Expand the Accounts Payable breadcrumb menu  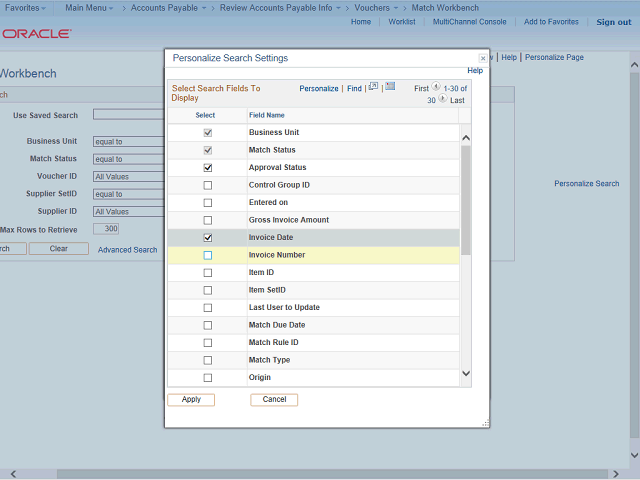[169, 7]
